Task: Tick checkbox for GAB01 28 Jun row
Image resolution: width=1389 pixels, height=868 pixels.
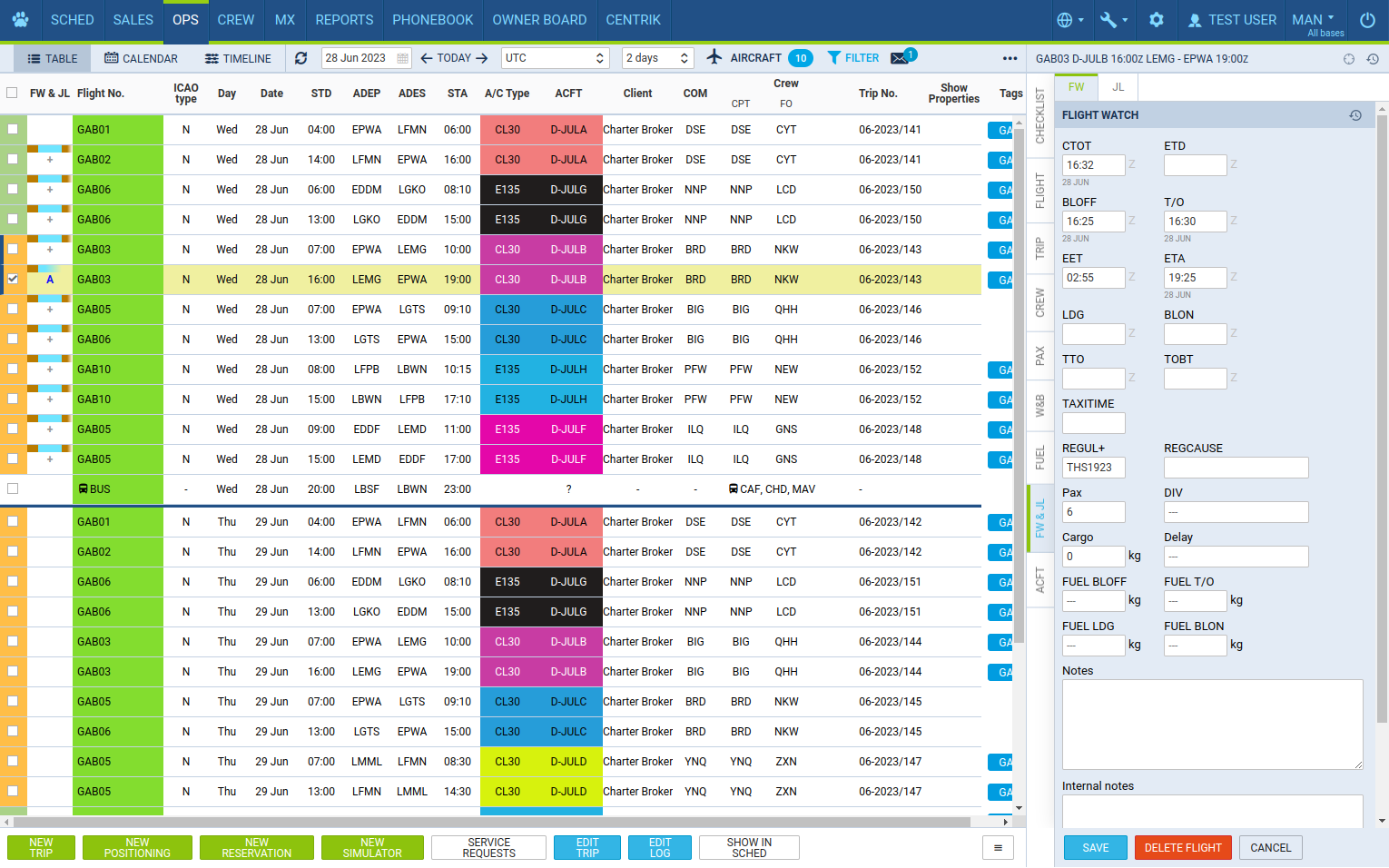Action: [x=13, y=130]
